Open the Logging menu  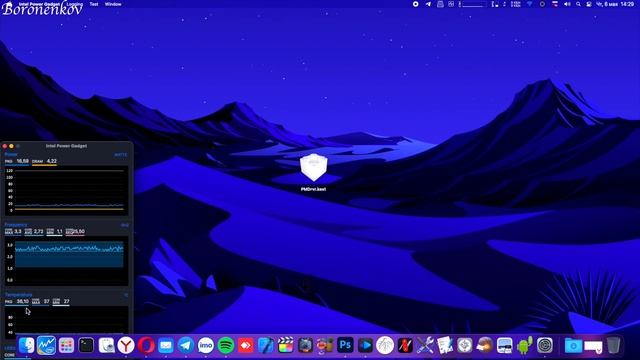(75, 4)
